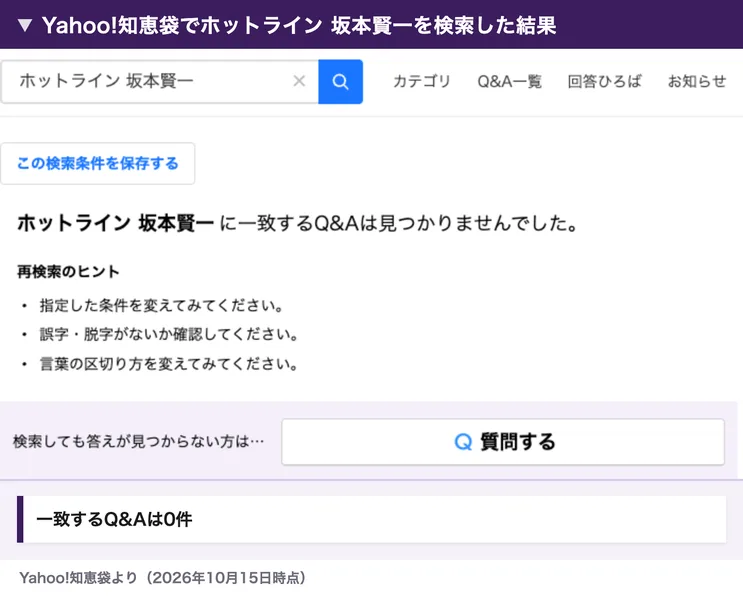The width and height of the screenshot is (743, 600).
Task: Click the header title Yahoo!知恵袋でホットライン 坂本賢一を検索した結果
Action: [x=299, y=25]
